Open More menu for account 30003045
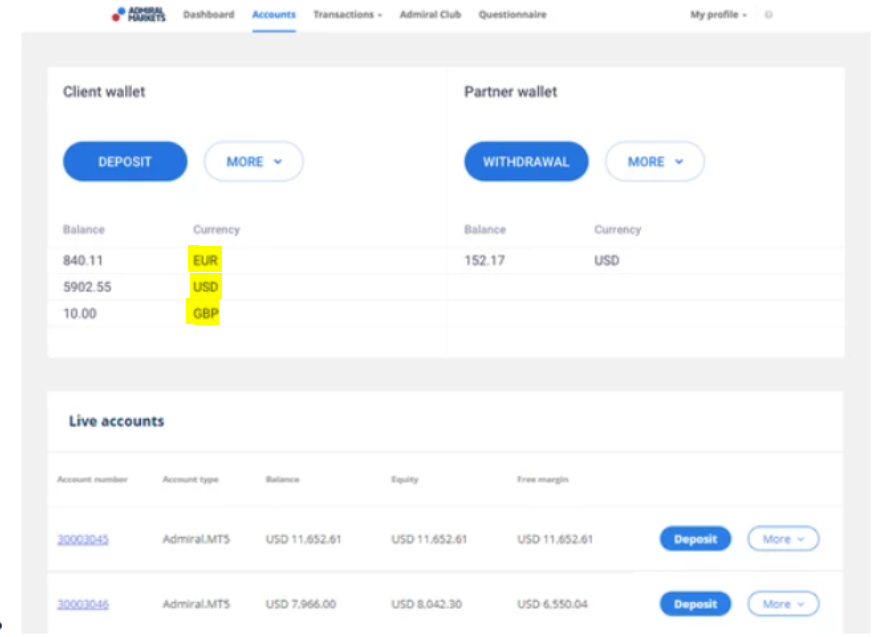896x637 pixels. coord(783,539)
